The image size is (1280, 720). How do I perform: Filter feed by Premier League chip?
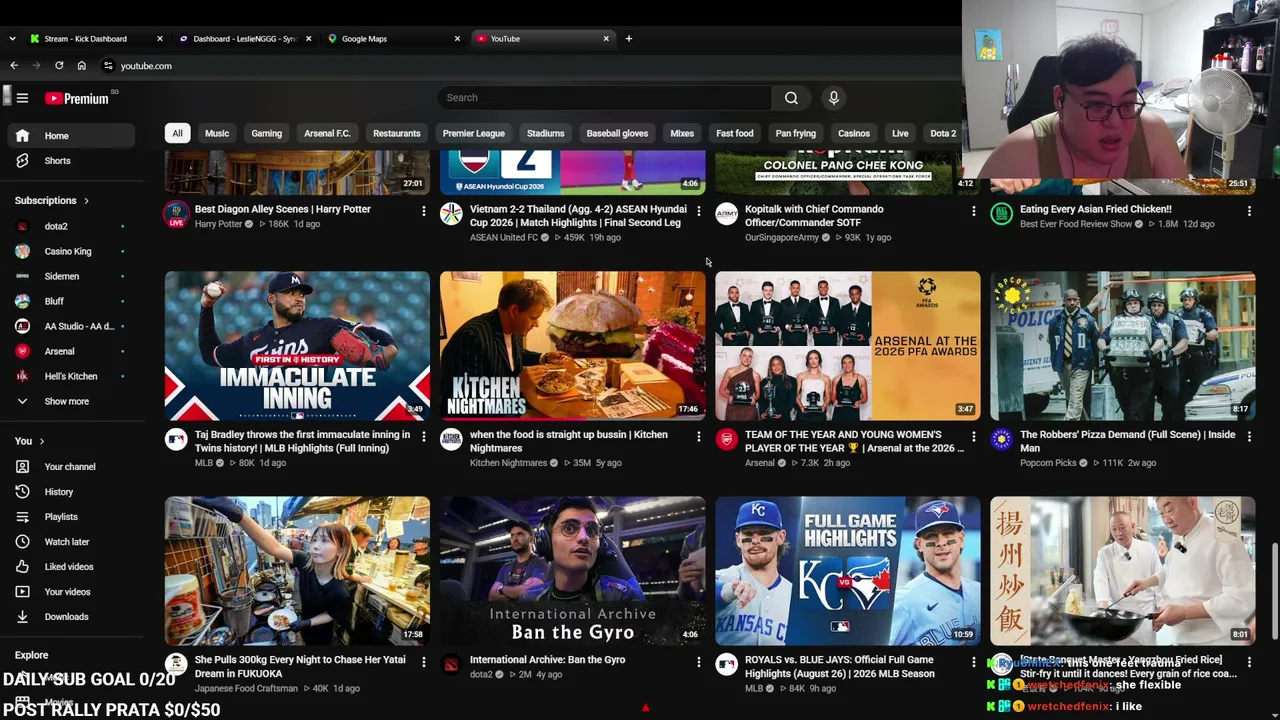tap(474, 133)
